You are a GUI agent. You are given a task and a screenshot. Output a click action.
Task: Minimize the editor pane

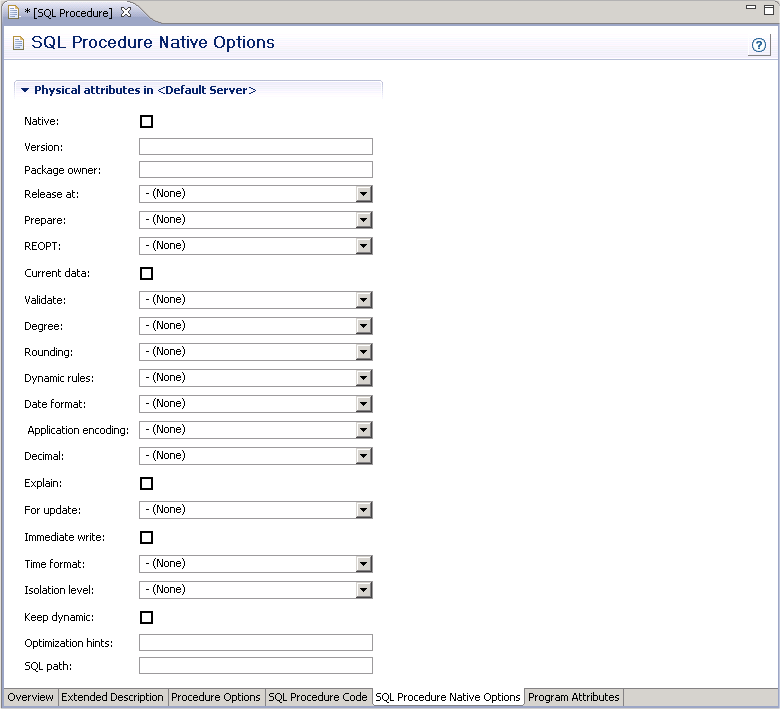751,8
